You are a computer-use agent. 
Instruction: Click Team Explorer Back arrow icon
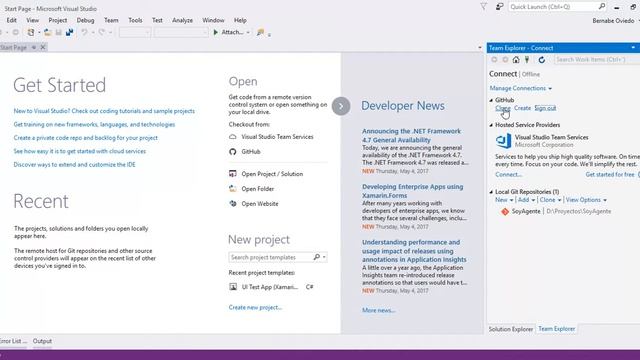pos(494,60)
